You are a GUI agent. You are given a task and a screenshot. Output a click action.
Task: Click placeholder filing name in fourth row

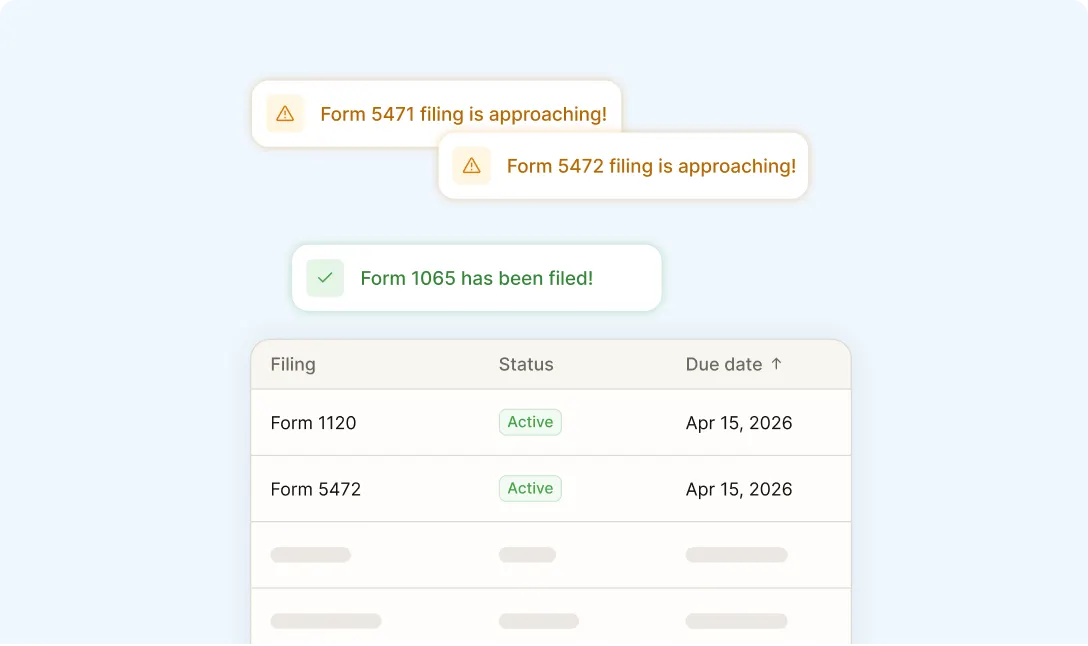tap(326, 621)
